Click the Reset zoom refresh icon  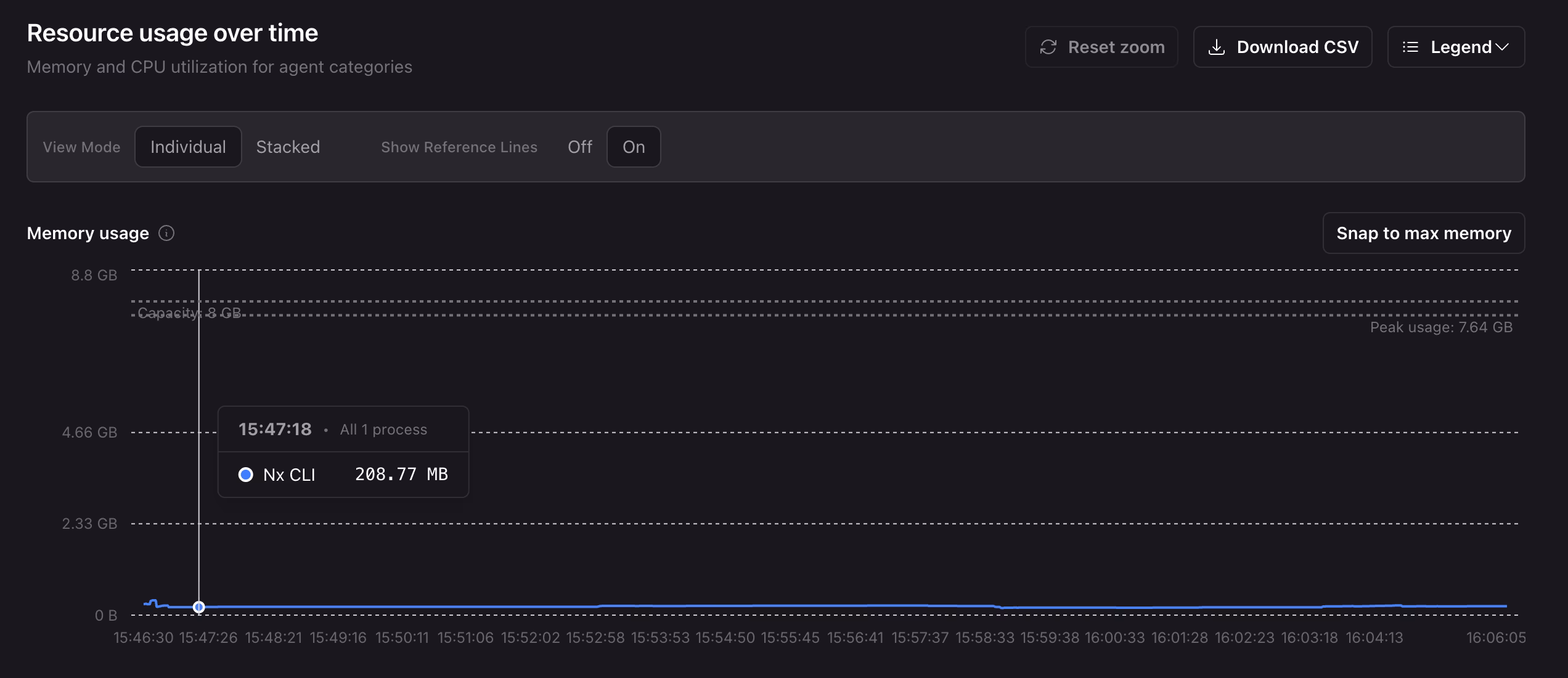(x=1048, y=47)
